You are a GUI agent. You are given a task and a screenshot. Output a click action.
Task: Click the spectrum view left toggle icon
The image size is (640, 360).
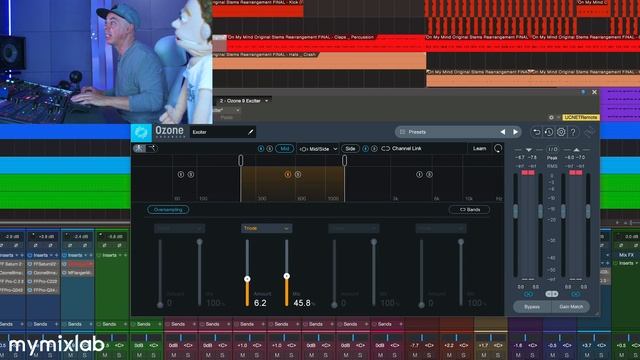coord(139,148)
